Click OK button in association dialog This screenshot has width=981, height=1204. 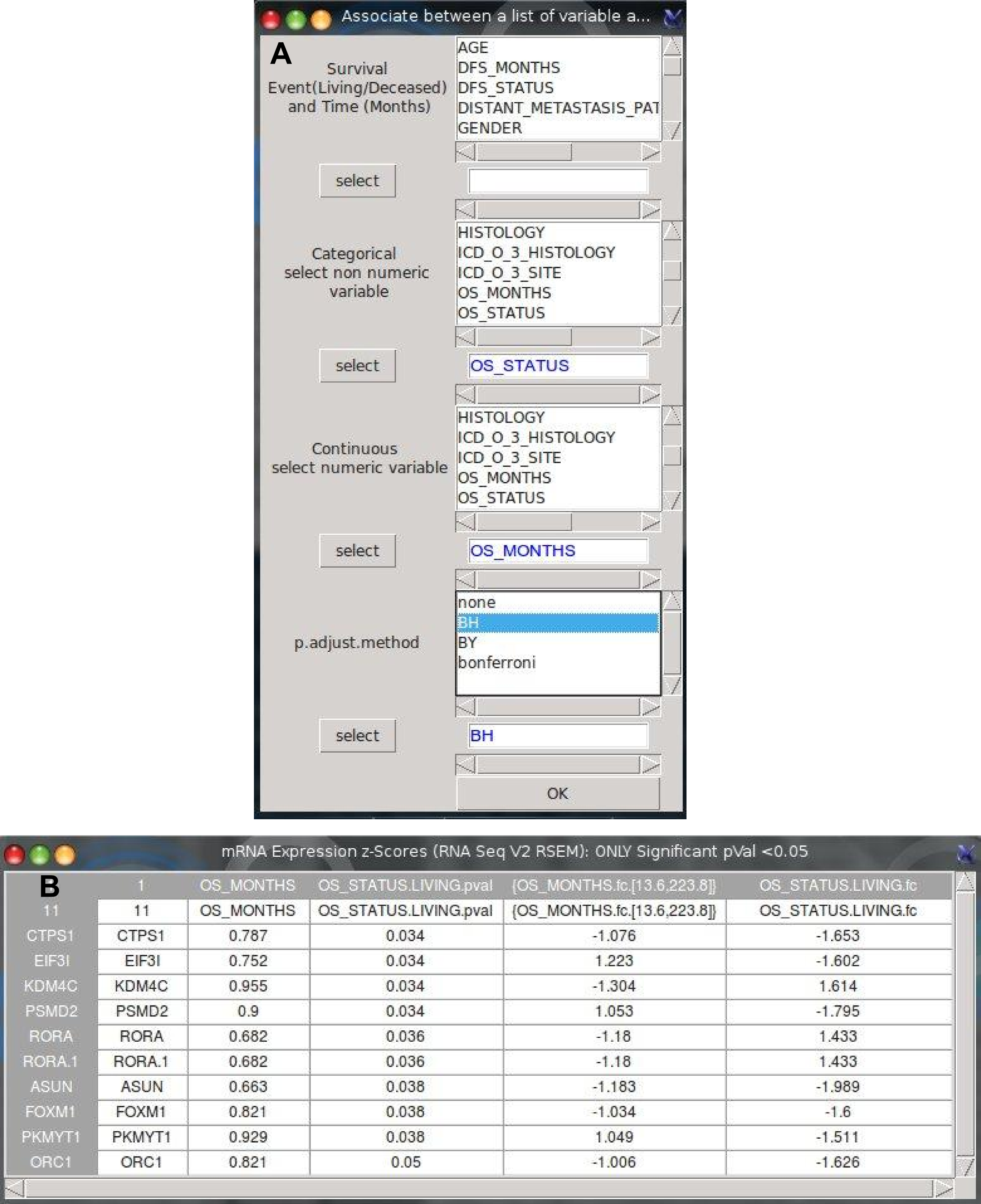(557, 793)
